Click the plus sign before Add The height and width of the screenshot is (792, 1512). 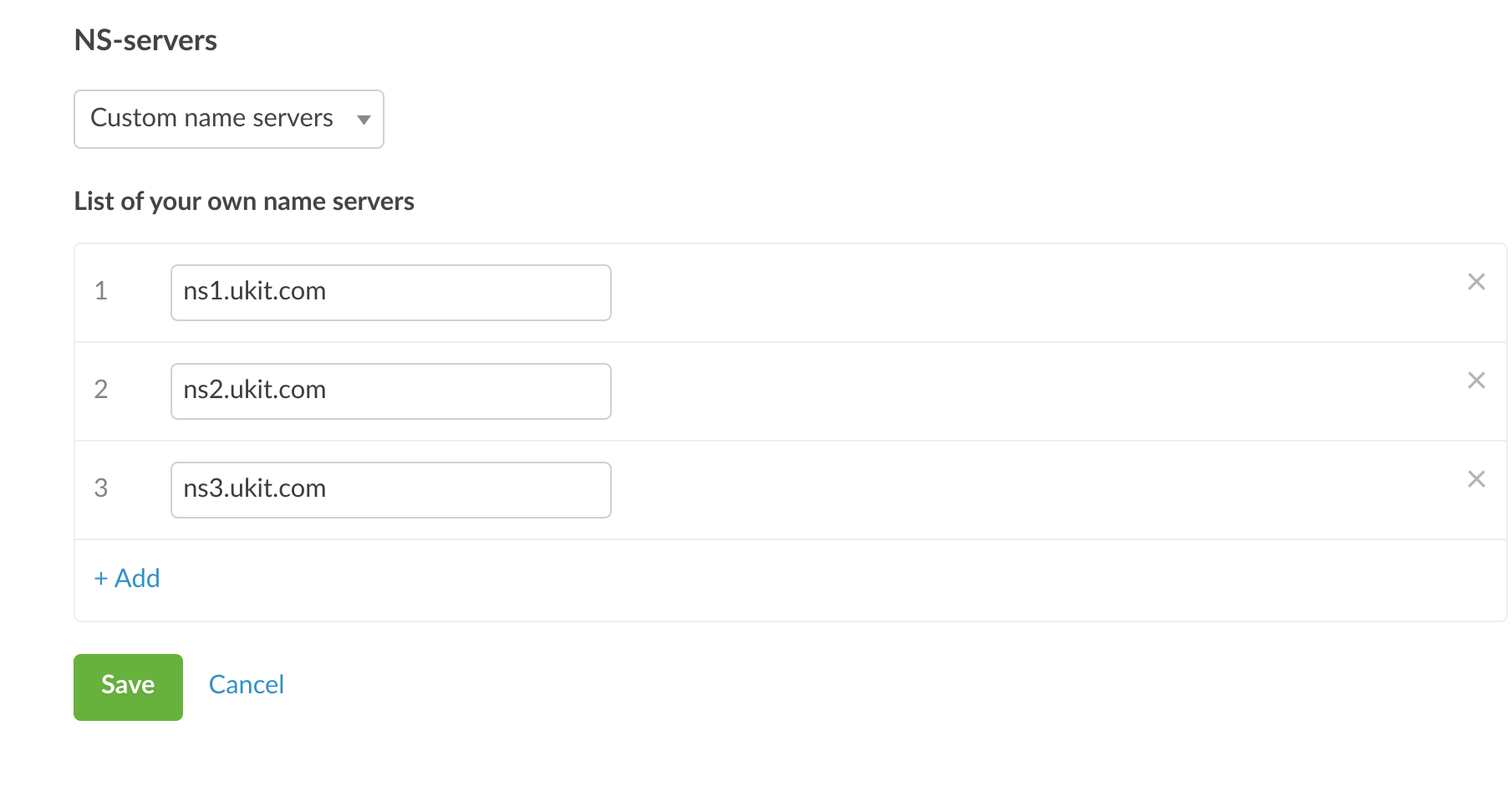101,579
